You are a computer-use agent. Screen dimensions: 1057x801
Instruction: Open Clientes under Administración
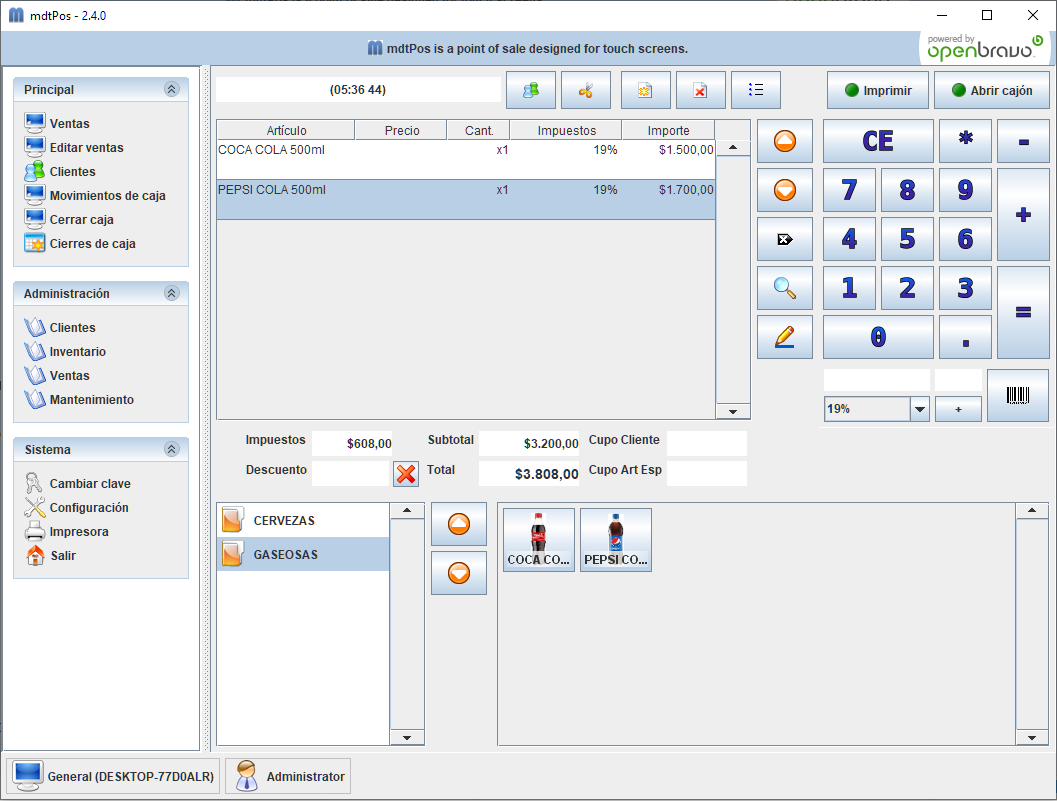click(60, 328)
